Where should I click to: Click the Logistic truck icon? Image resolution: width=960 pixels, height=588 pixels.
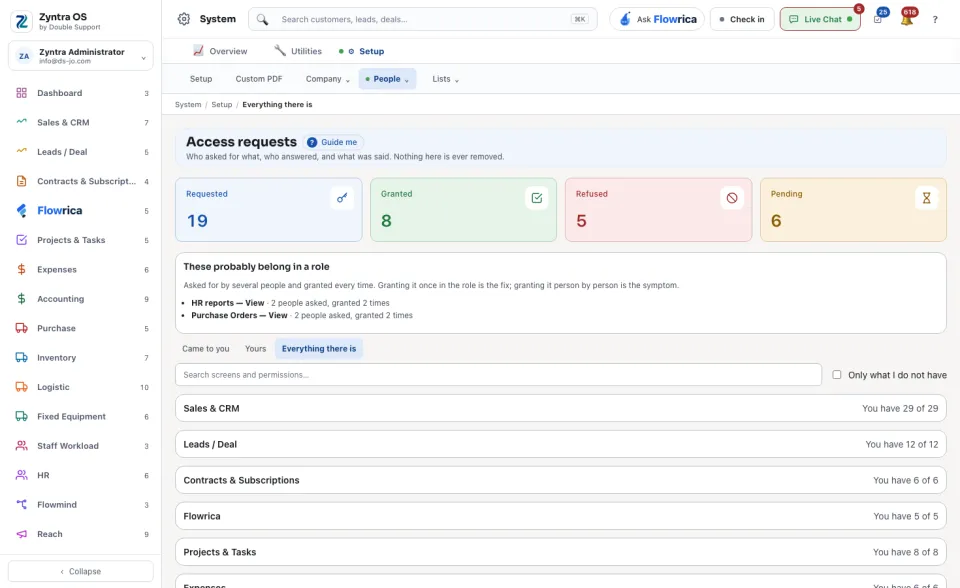coord(21,386)
